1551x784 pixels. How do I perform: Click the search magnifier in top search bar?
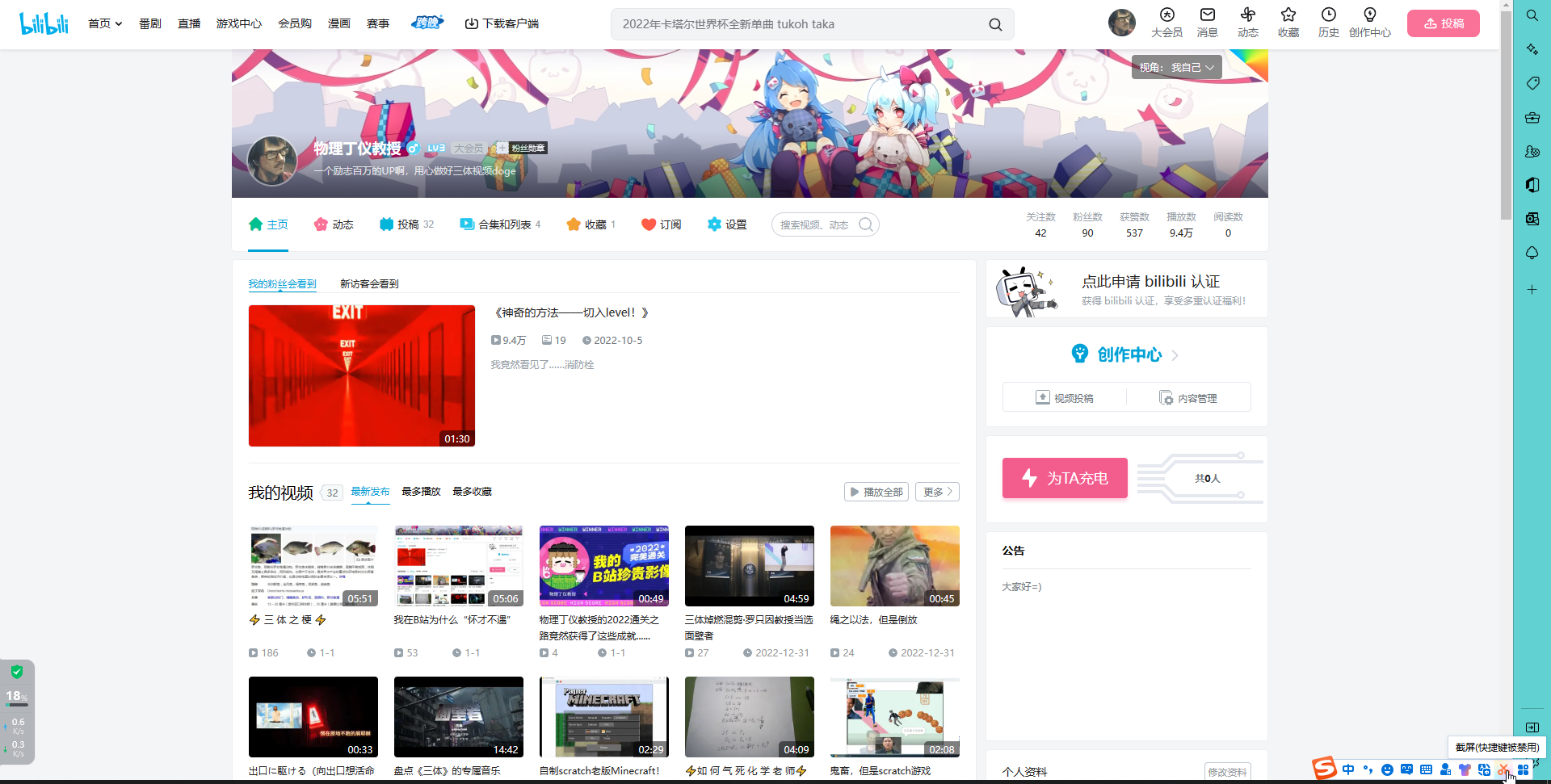point(995,24)
